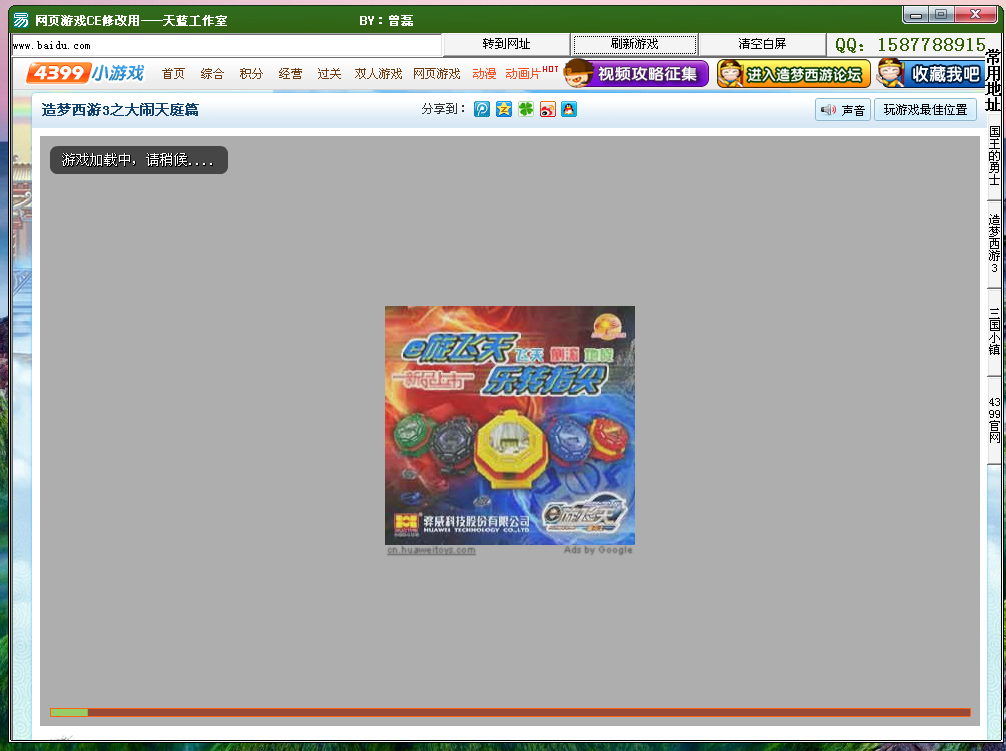
Task: Click the green clover share icon
Action: 526,110
